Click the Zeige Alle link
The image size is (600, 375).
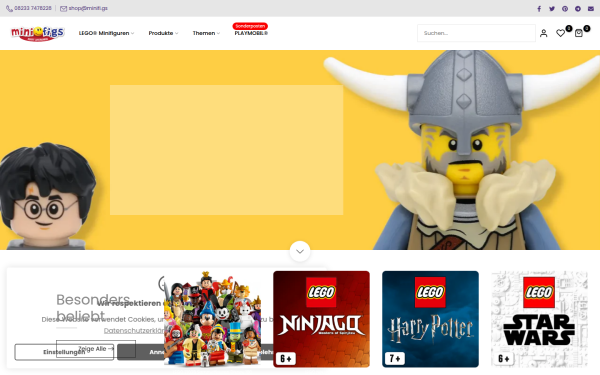click(x=96, y=349)
